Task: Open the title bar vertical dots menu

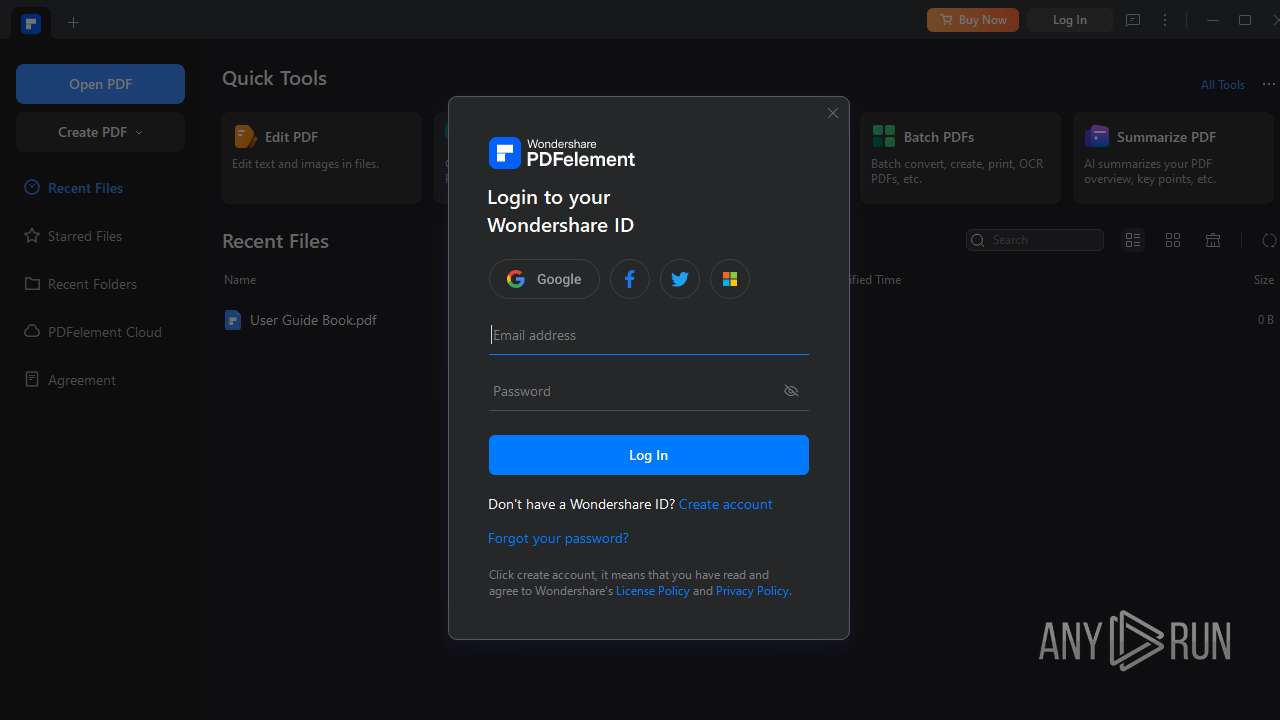Action: point(1165,20)
